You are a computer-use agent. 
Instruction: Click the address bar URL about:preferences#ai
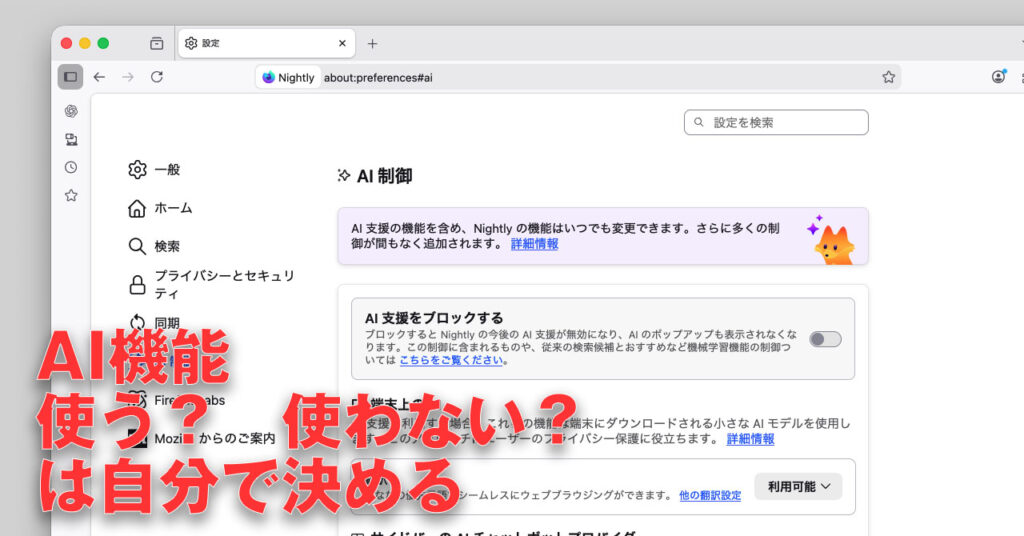[378, 78]
